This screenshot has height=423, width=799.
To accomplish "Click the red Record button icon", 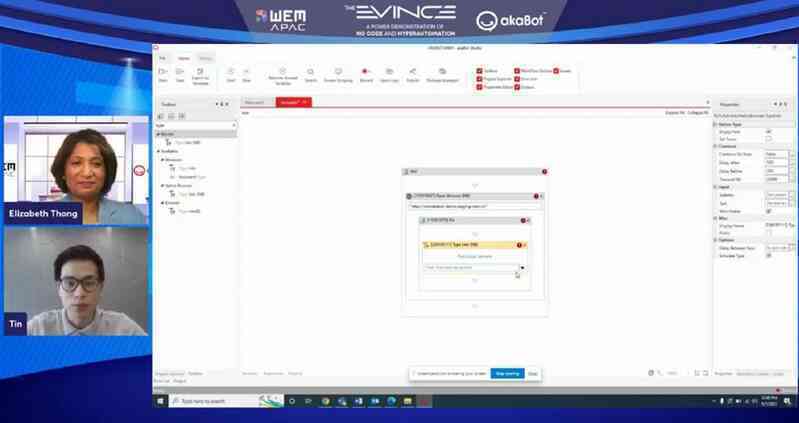I will click(365, 72).
